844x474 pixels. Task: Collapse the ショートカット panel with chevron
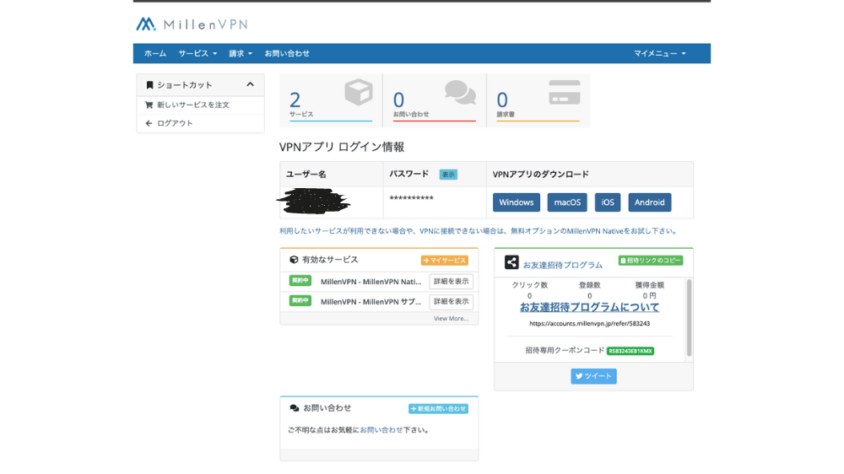tap(250, 85)
